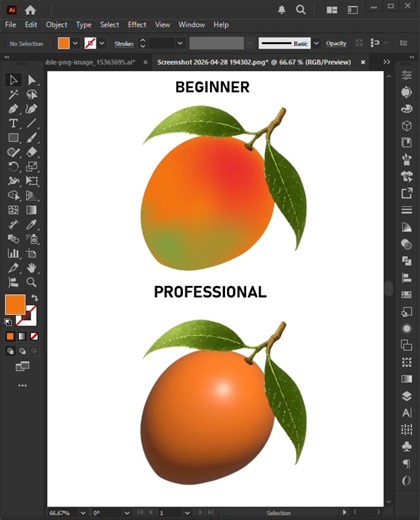420x520 pixels.
Task: Reset to default fill and stroke
Action: [8, 322]
